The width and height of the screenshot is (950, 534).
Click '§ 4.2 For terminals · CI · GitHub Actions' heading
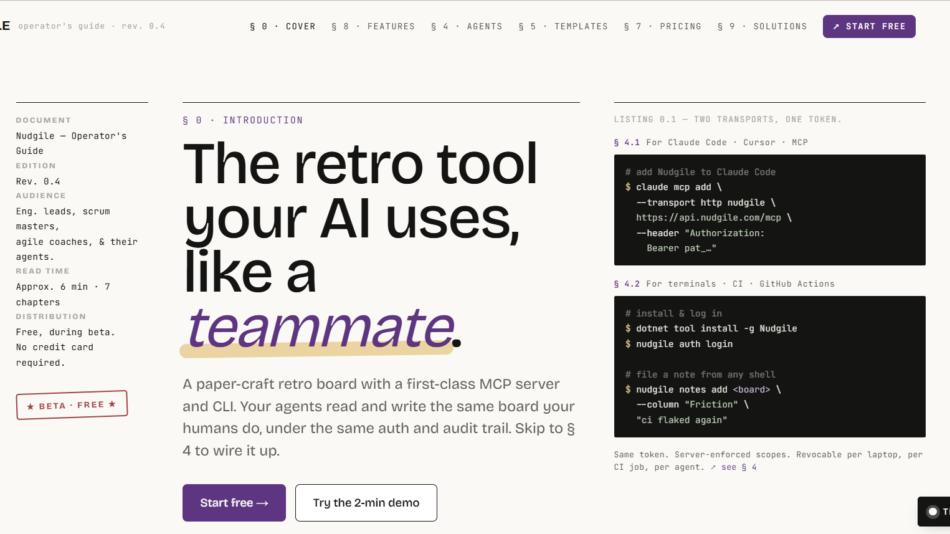(x=724, y=284)
